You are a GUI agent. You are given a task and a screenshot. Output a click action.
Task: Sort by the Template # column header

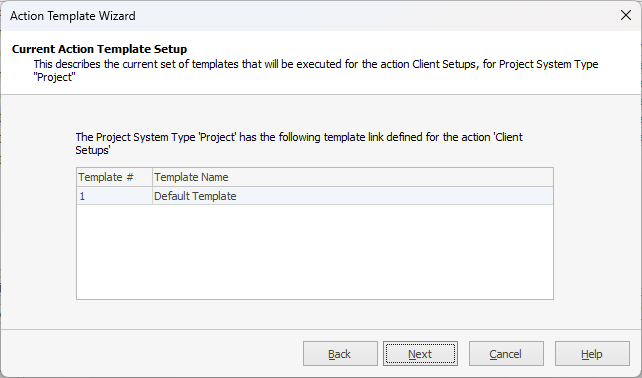[x=114, y=177]
